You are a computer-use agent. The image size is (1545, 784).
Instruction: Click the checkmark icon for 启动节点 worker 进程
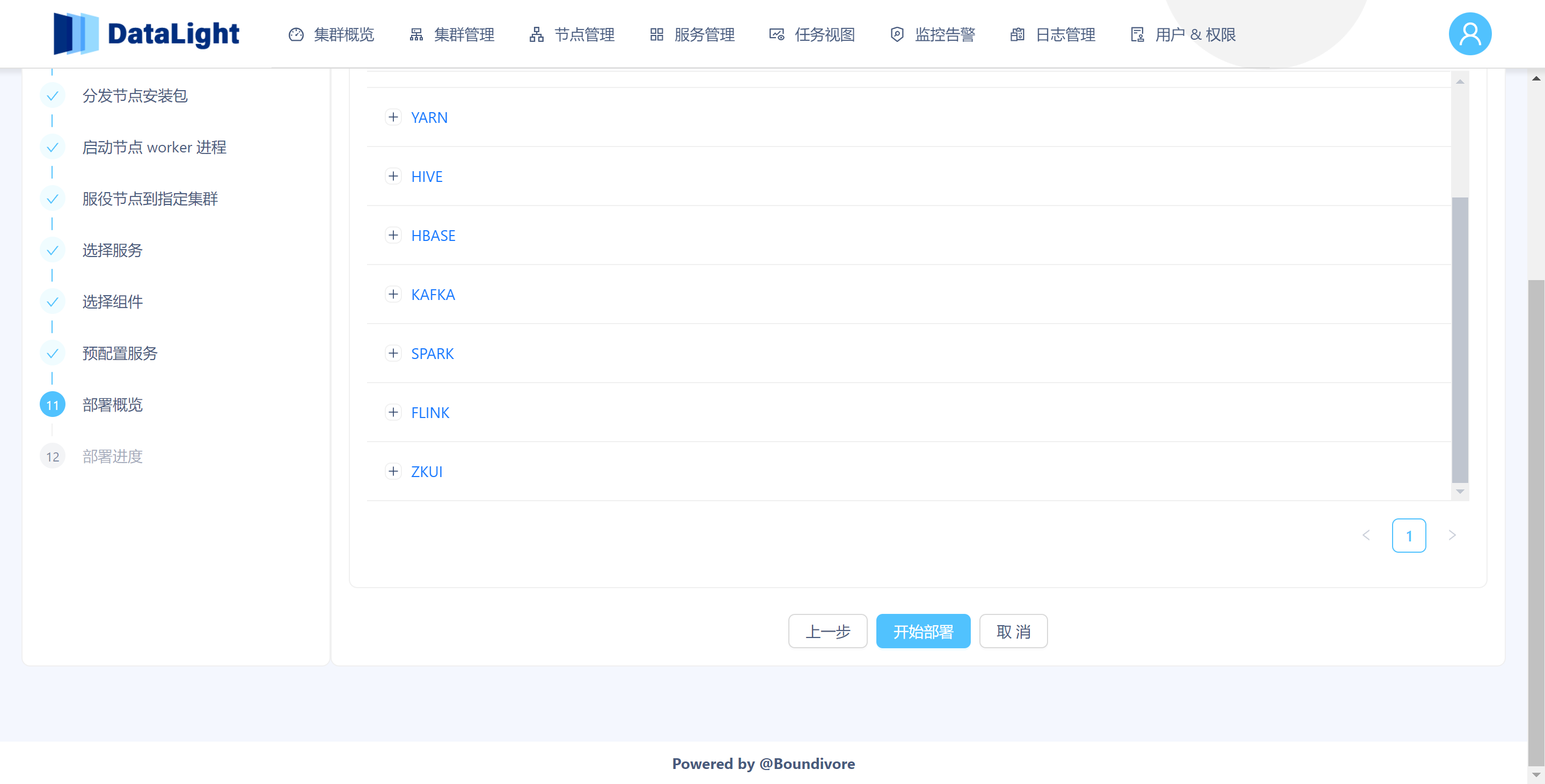coord(52,148)
